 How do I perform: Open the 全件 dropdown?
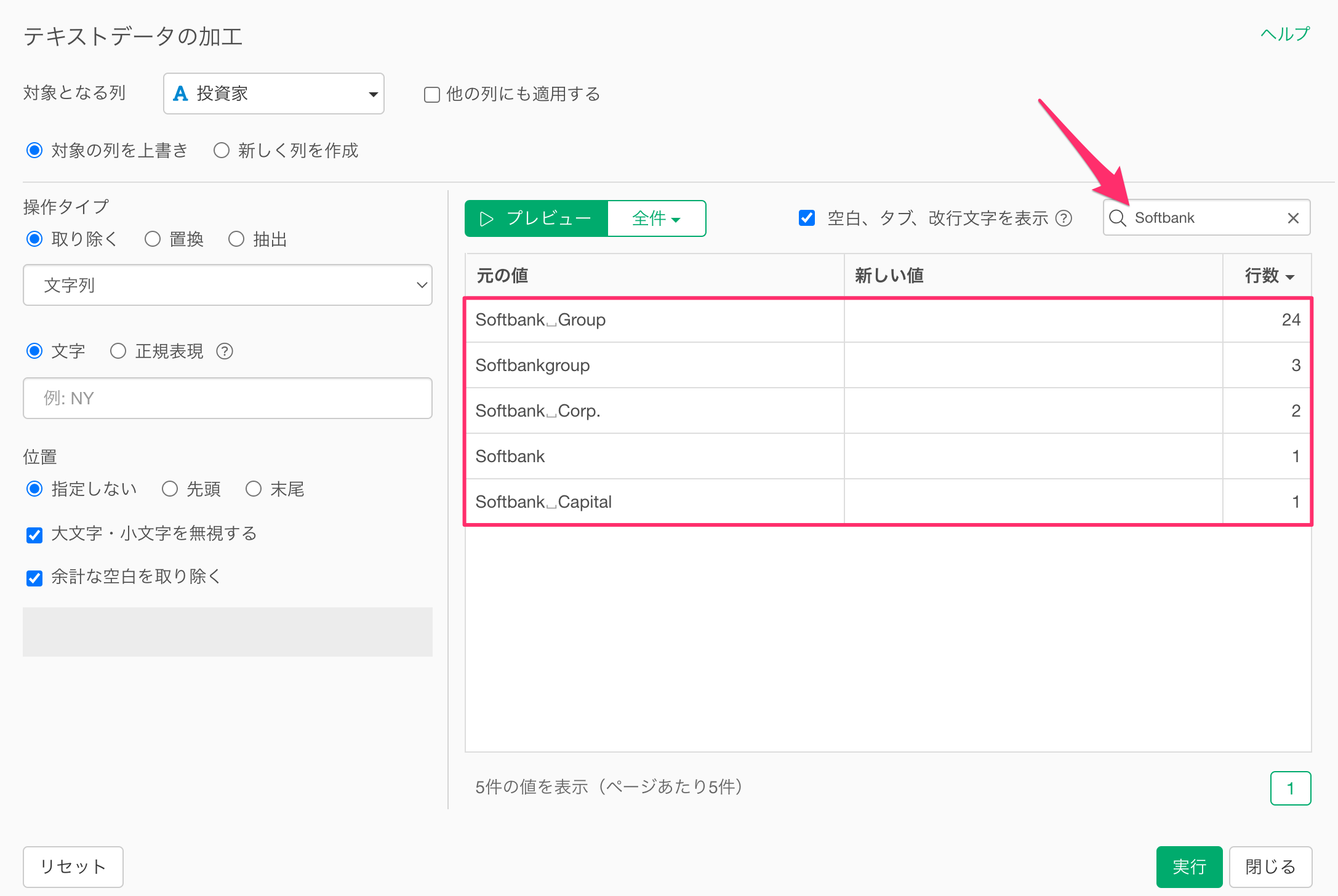pos(657,218)
